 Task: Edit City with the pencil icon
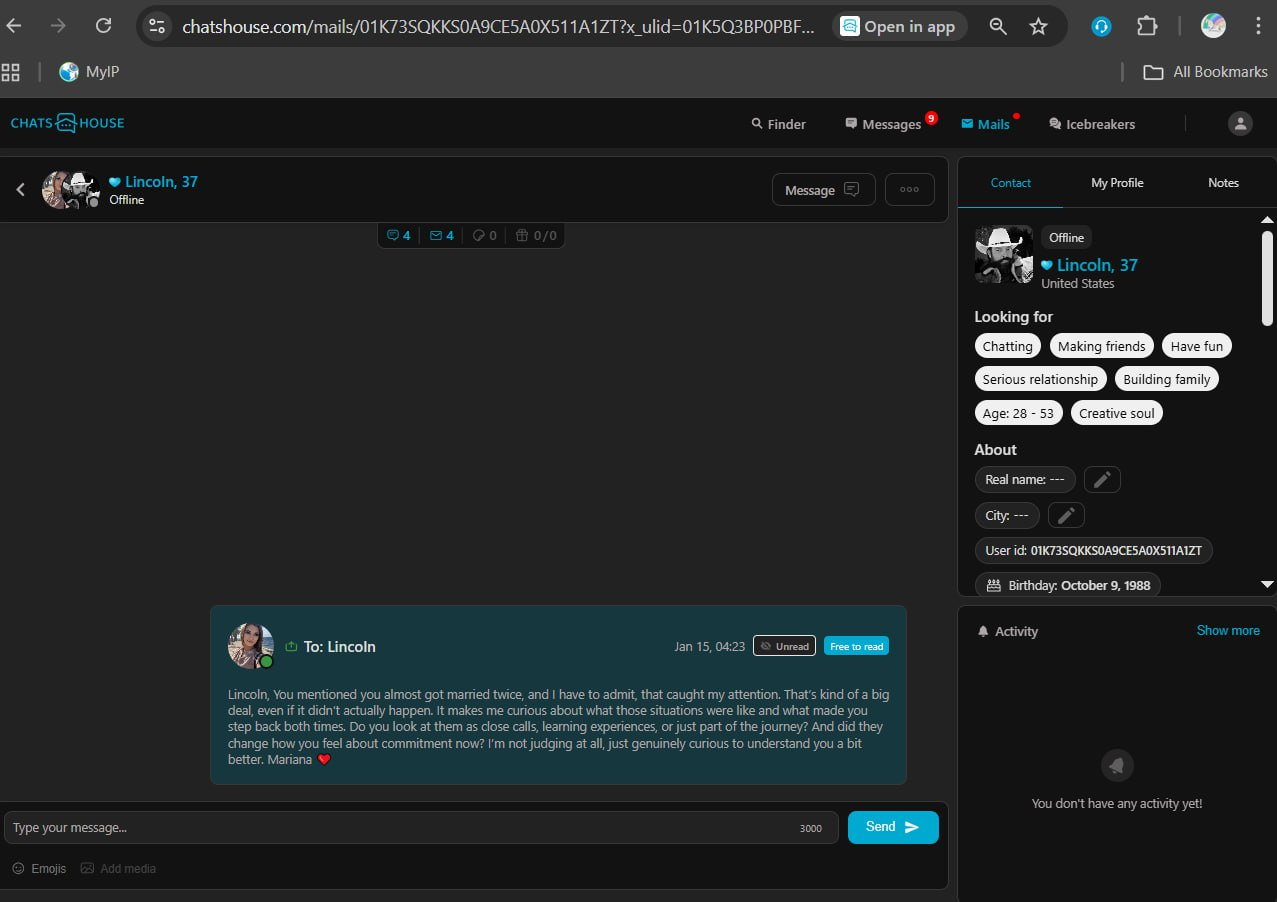[x=1066, y=516]
